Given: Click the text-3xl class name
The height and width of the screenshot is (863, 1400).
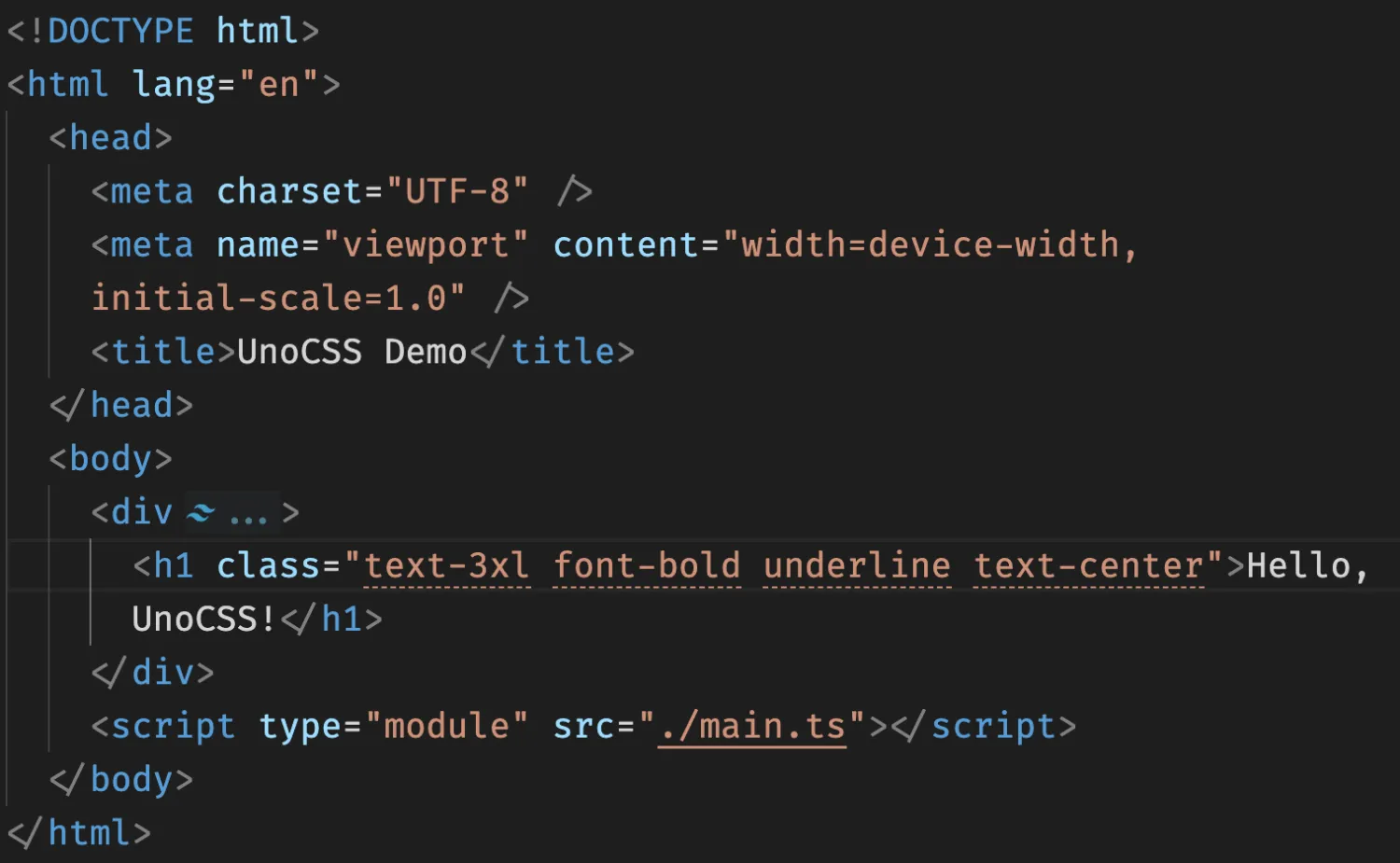Looking at the screenshot, I should click(x=446, y=565).
